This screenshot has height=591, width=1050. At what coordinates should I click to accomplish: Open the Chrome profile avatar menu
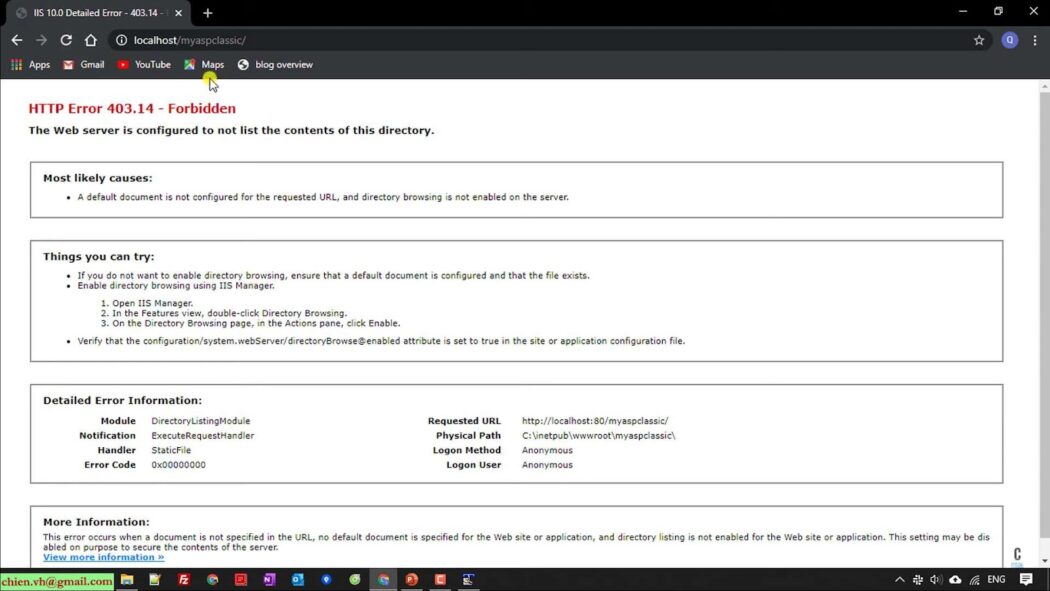[1010, 40]
